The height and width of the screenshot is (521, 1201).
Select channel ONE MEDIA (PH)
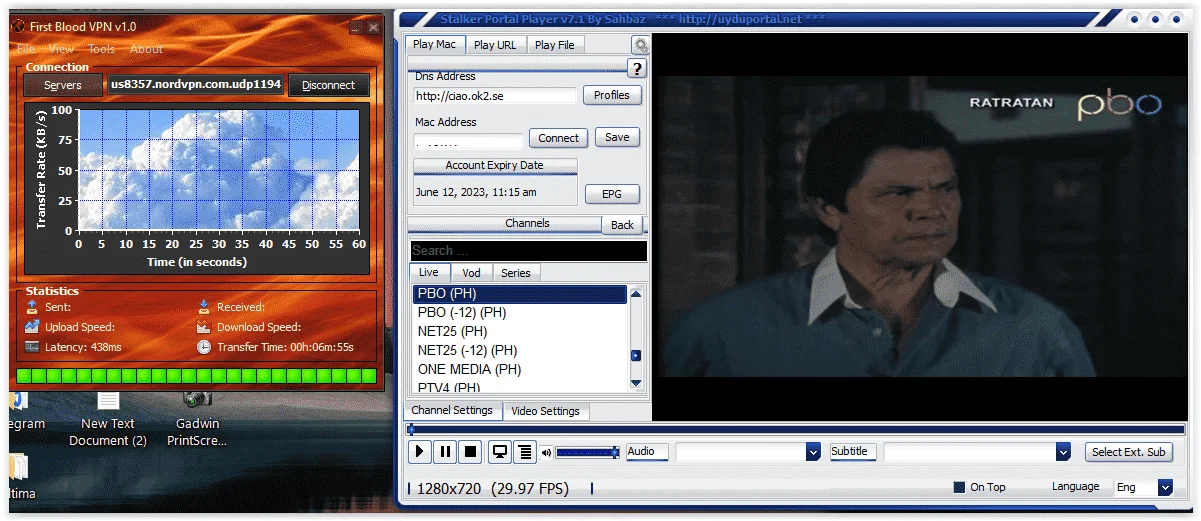click(520, 370)
